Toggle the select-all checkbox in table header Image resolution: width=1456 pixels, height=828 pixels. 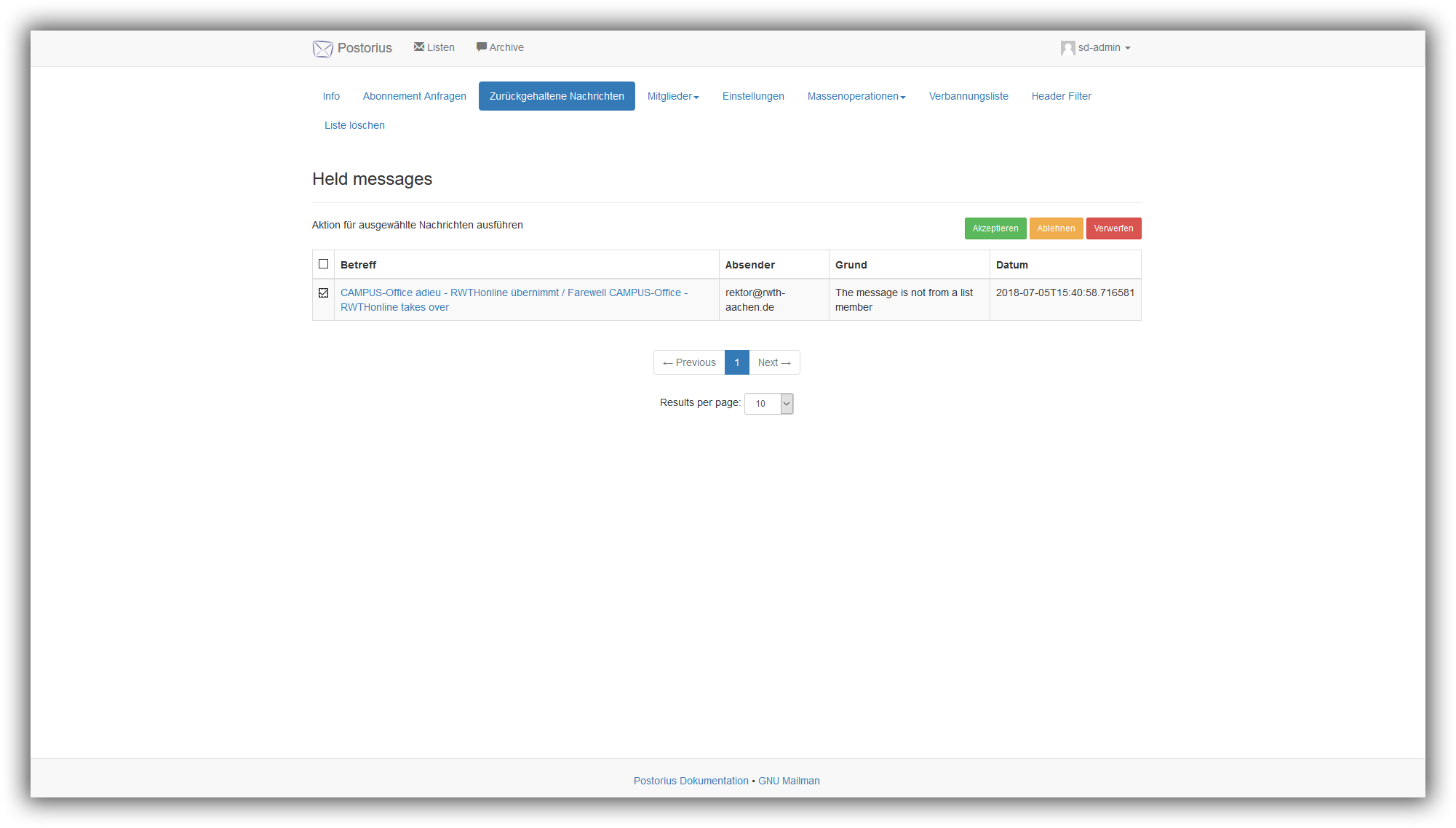coord(324,264)
